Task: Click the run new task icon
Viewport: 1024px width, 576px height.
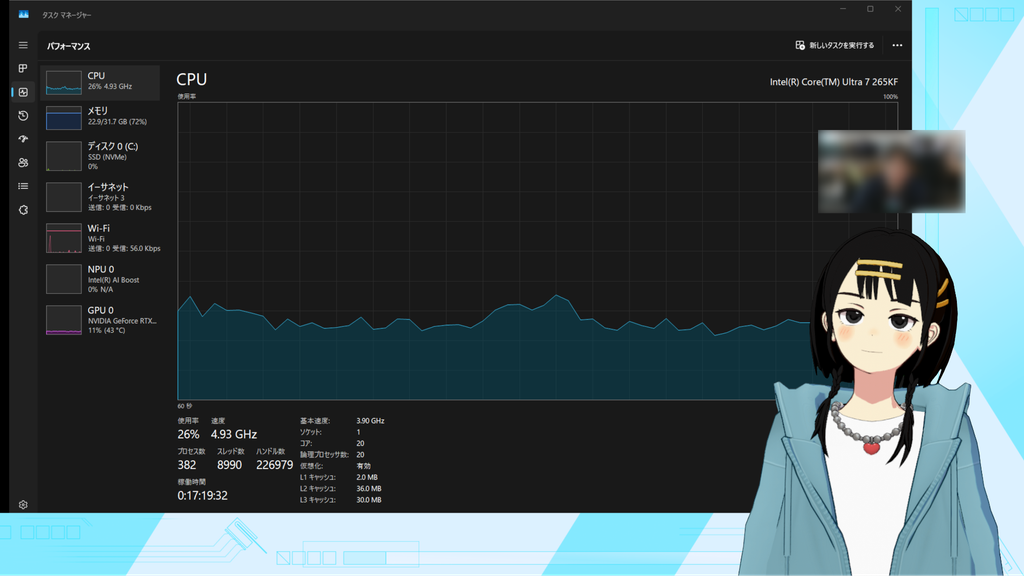Action: click(800, 45)
